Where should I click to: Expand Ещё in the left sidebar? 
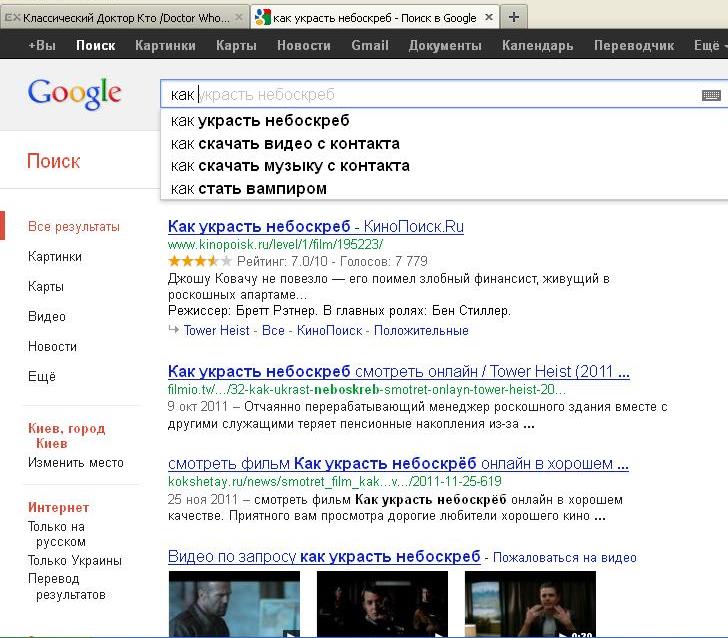[x=42, y=377]
